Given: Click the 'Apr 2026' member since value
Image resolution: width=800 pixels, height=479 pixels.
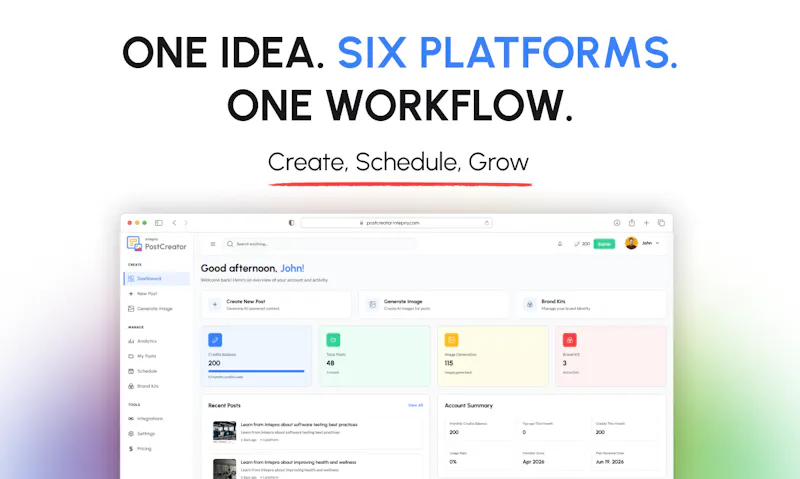Looking at the screenshot, I should pos(533,462).
